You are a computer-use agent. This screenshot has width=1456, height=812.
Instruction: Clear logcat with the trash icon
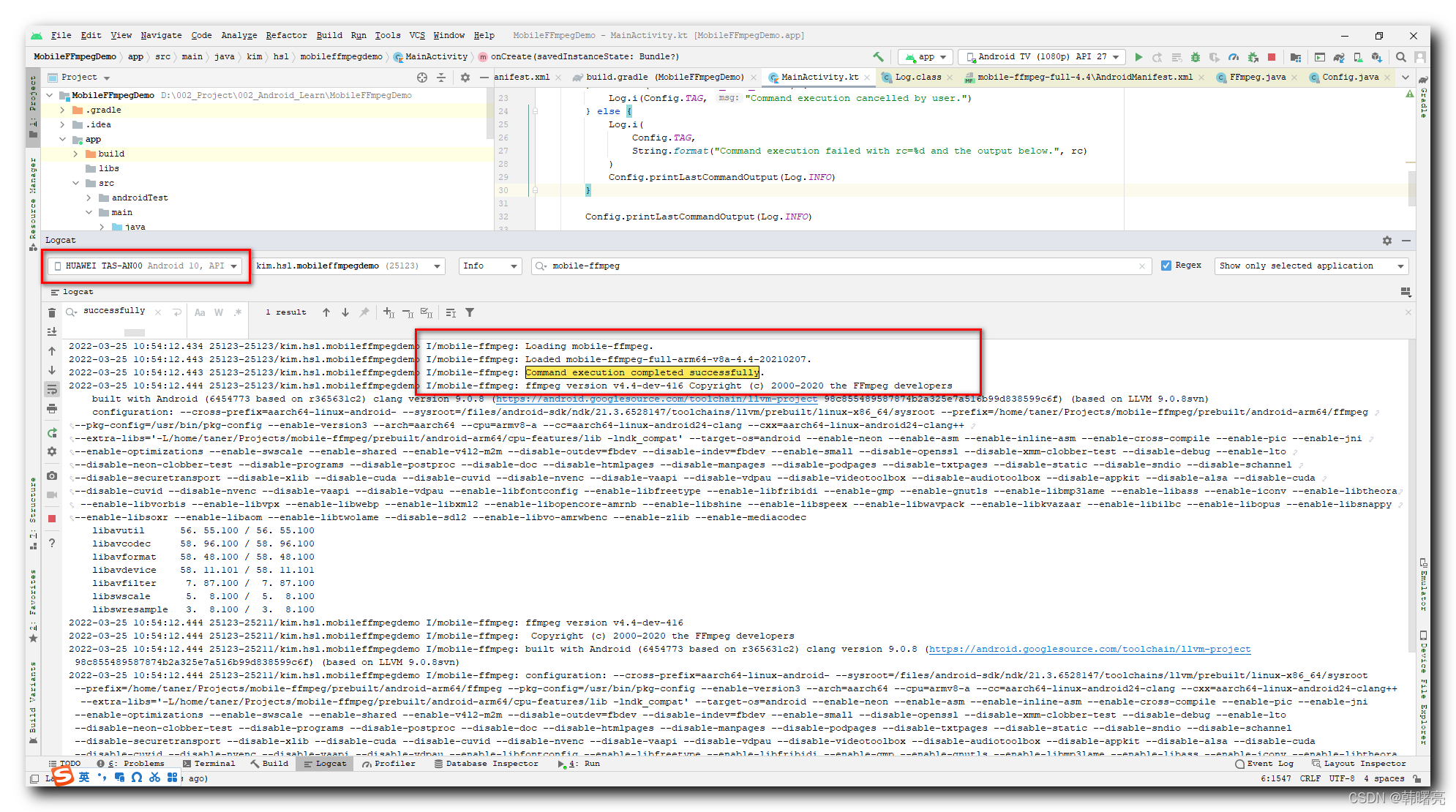tap(52, 313)
